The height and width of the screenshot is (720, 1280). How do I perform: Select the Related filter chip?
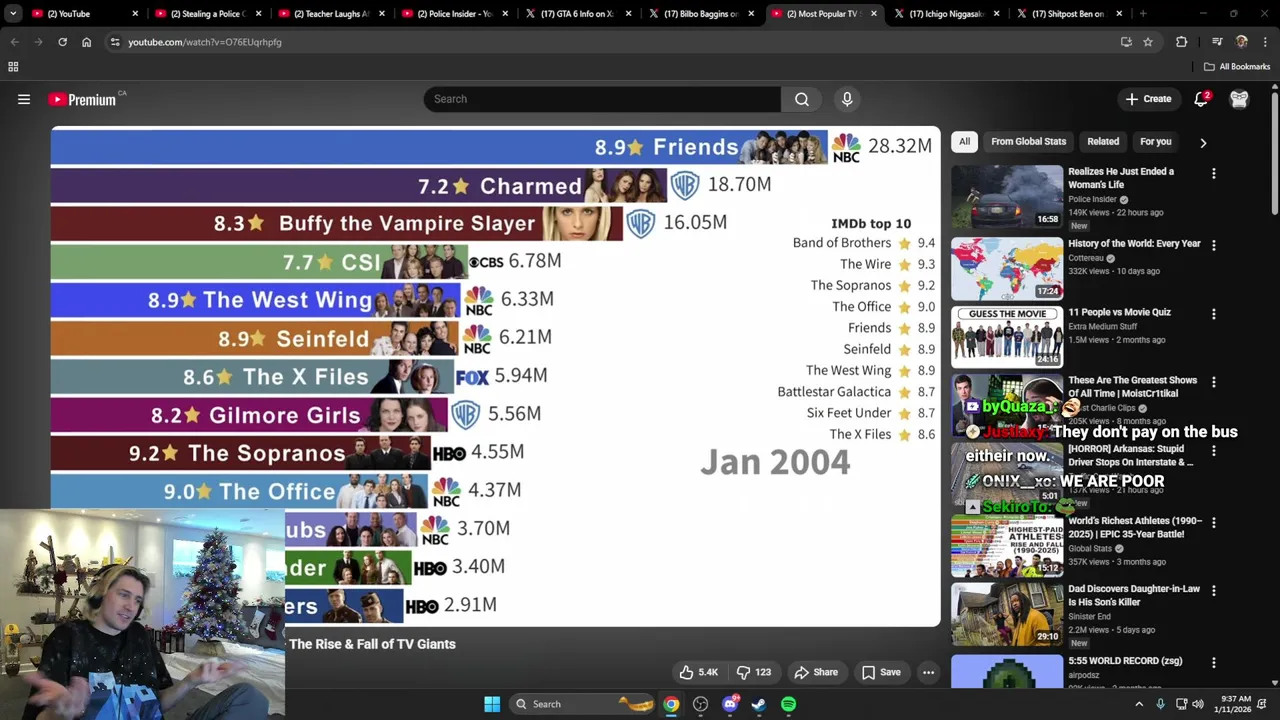click(x=1103, y=142)
